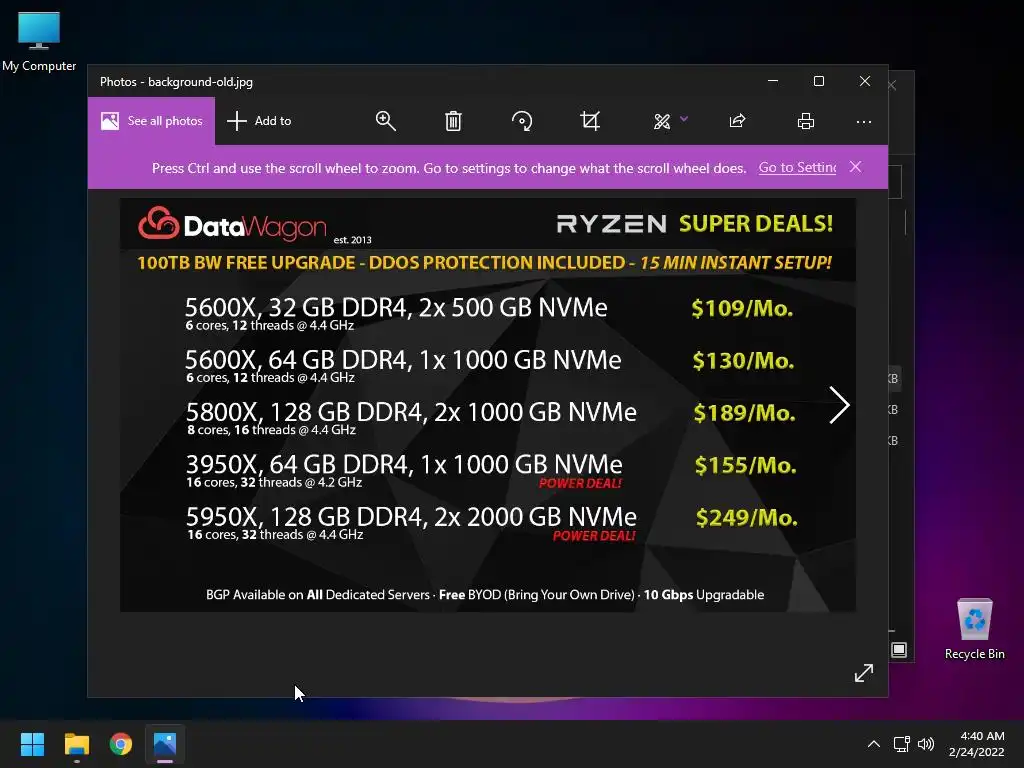Image resolution: width=1024 pixels, height=768 pixels.
Task: Minimize the Photos window
Action: (773, 81)
